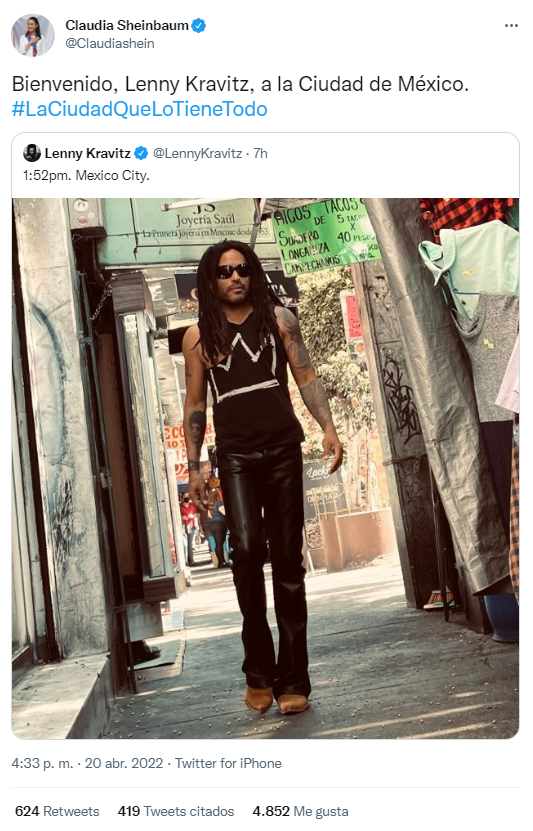
Task: View the 419 Tweets citados list
Action: 176,811
